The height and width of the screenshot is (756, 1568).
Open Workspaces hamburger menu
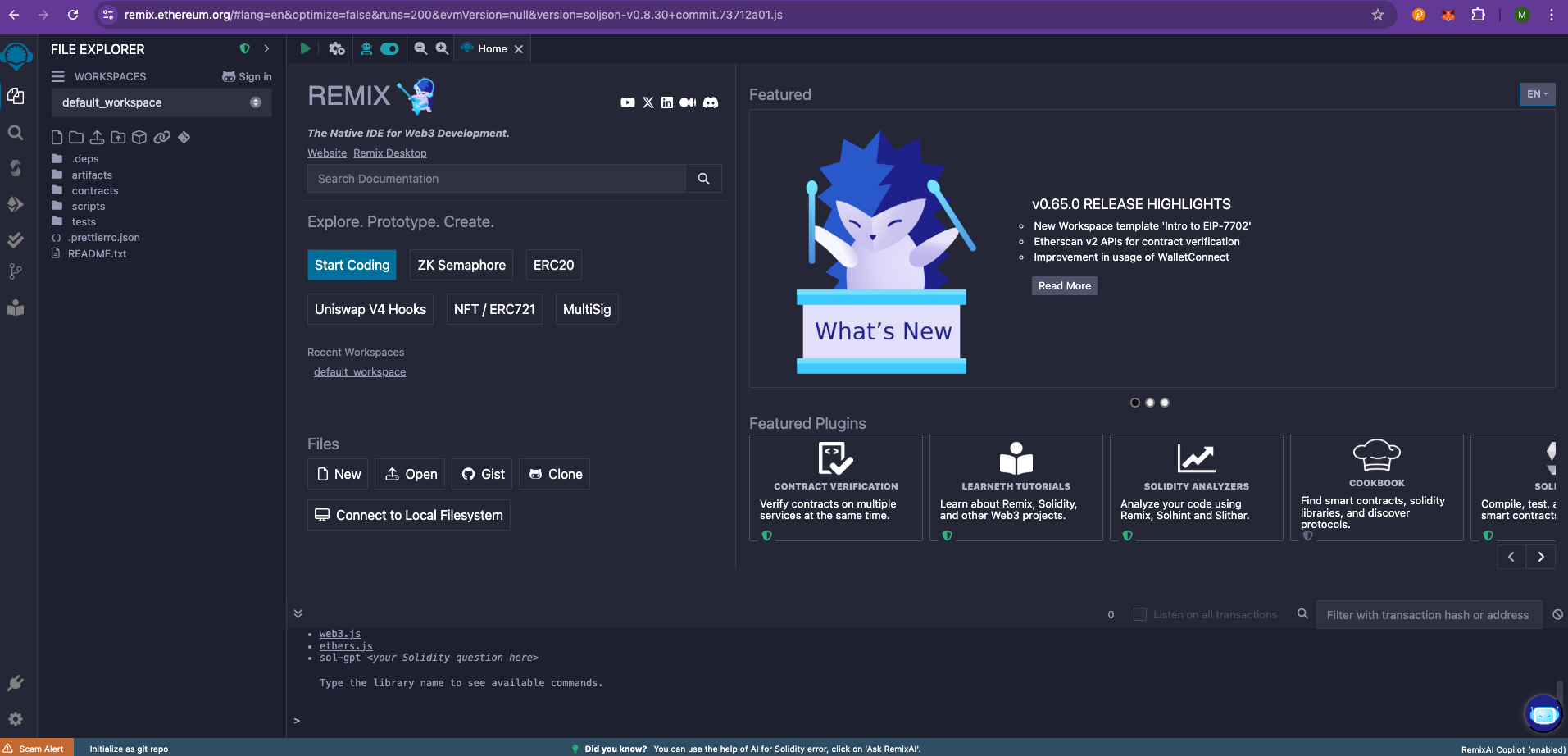tap(58, 76)
